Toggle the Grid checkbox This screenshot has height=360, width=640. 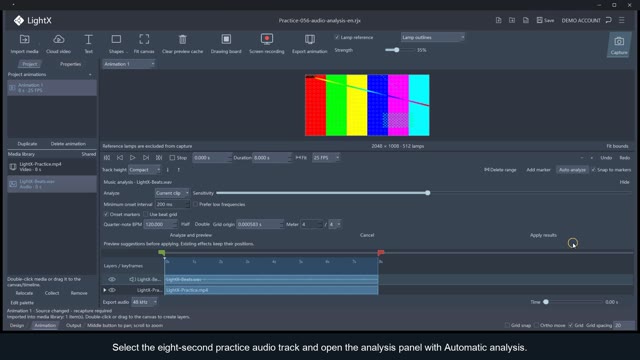click(x=571, y=325)
